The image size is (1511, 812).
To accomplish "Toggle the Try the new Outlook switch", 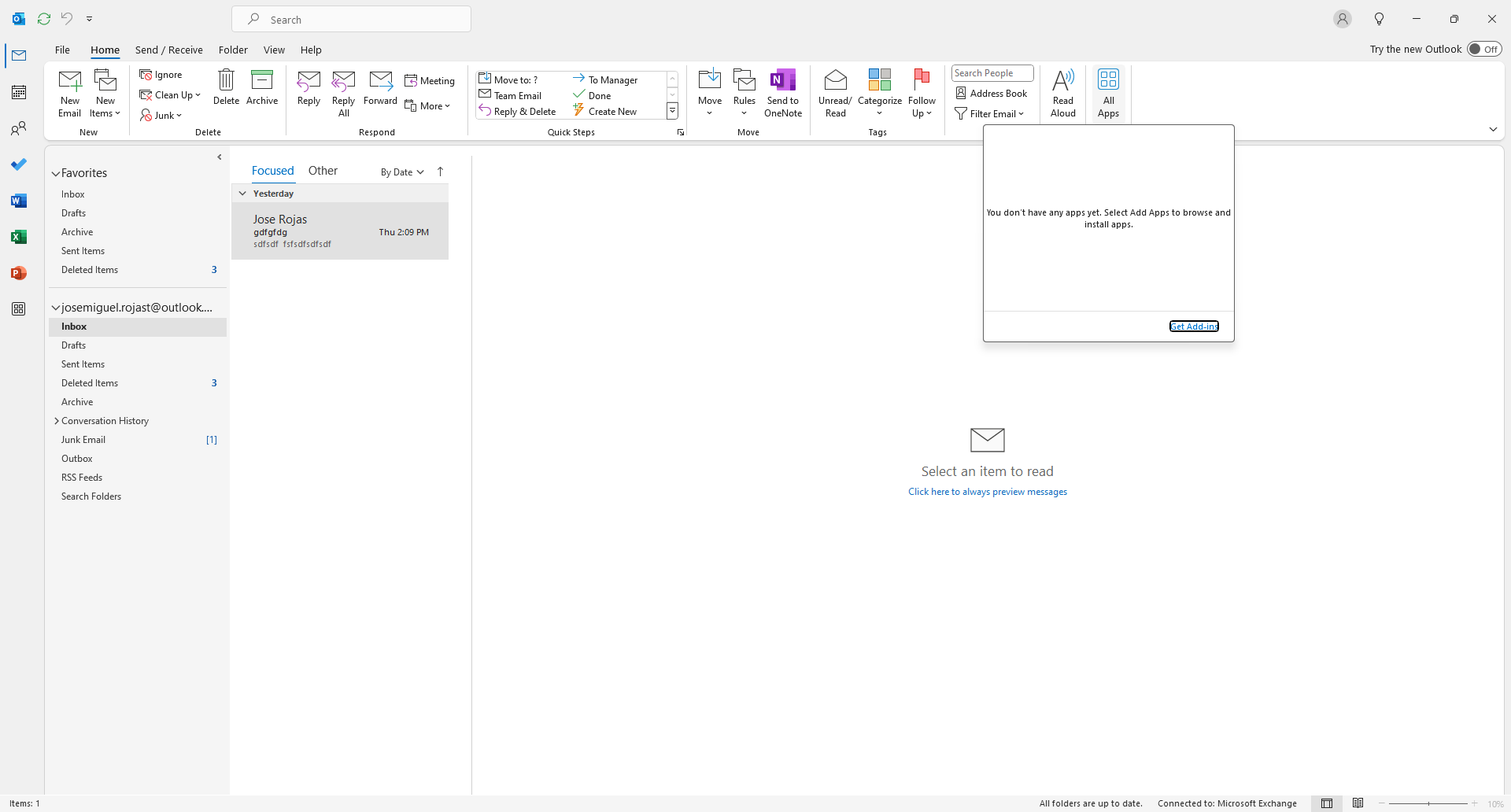I will click(1483, 49).
